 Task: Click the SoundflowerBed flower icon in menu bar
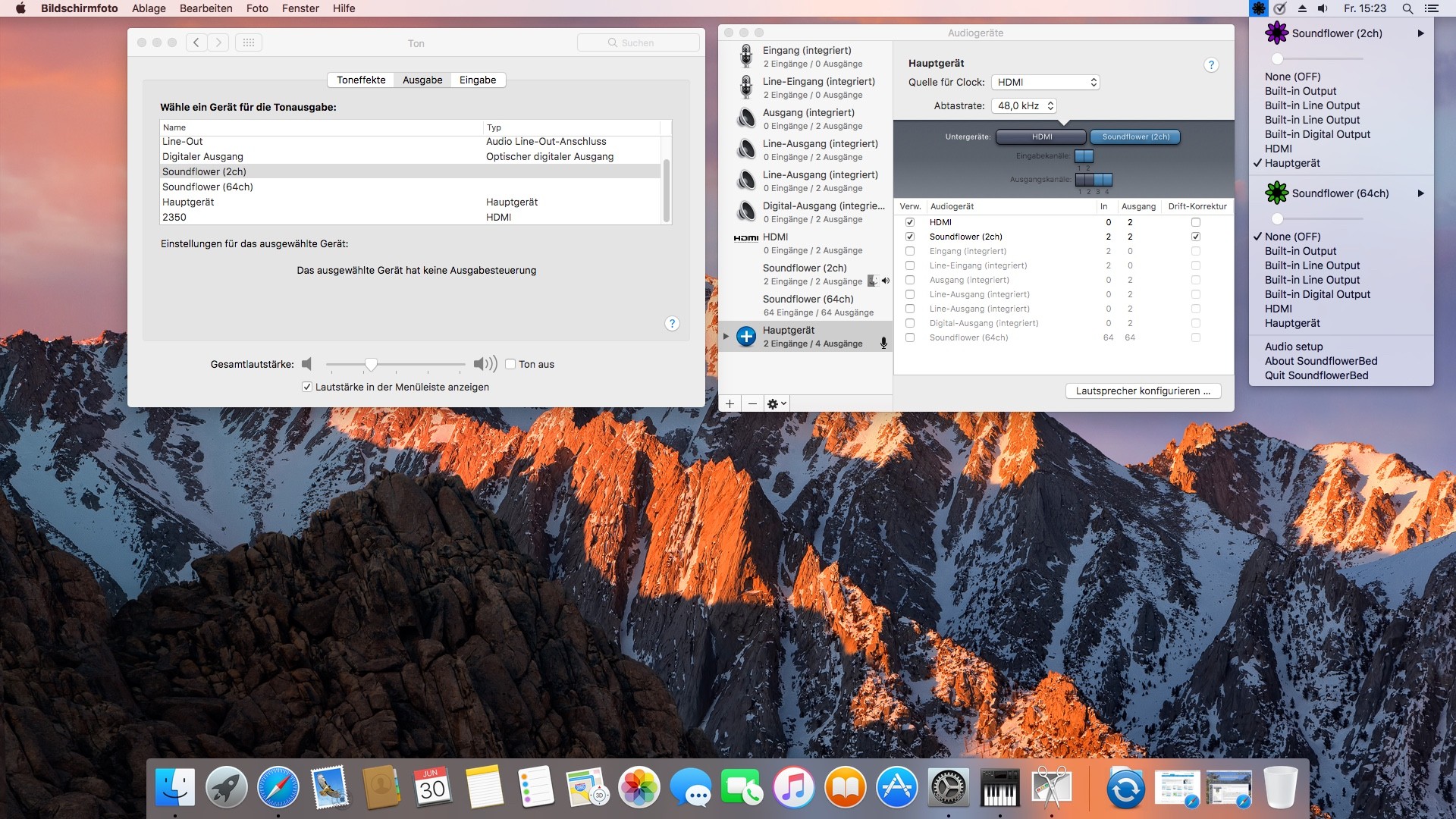click(x=1259, y=8)
